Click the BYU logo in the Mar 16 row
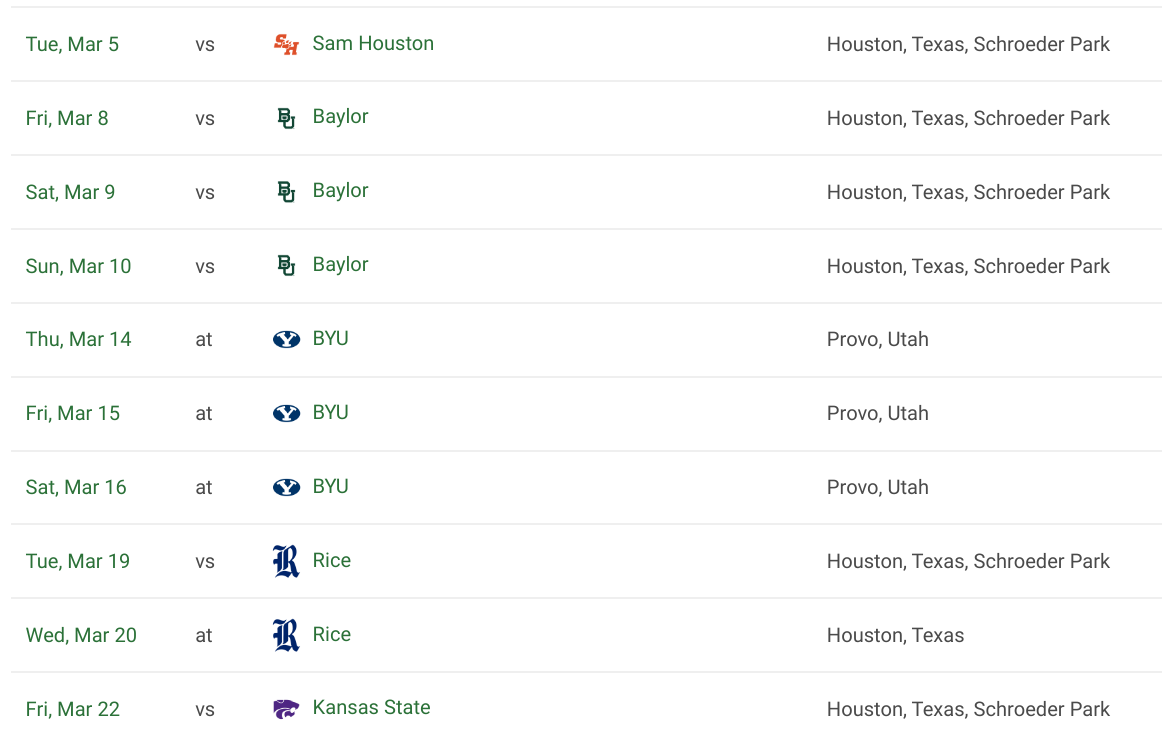Image resolution: width=1162 pixels, height=736 pixels. click(x=286, y=487)
